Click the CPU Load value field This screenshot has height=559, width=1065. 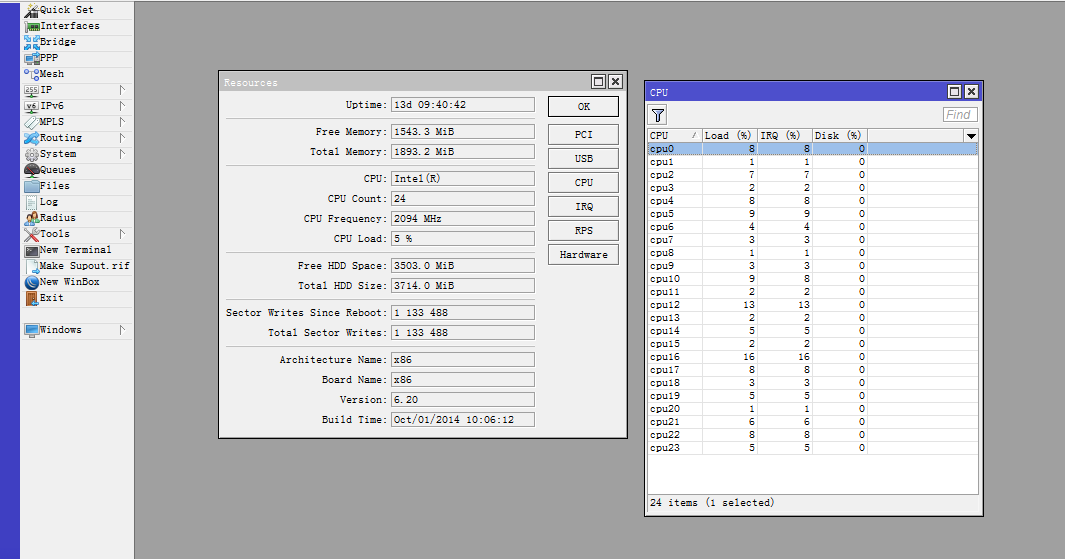click(x=463, y=238)
